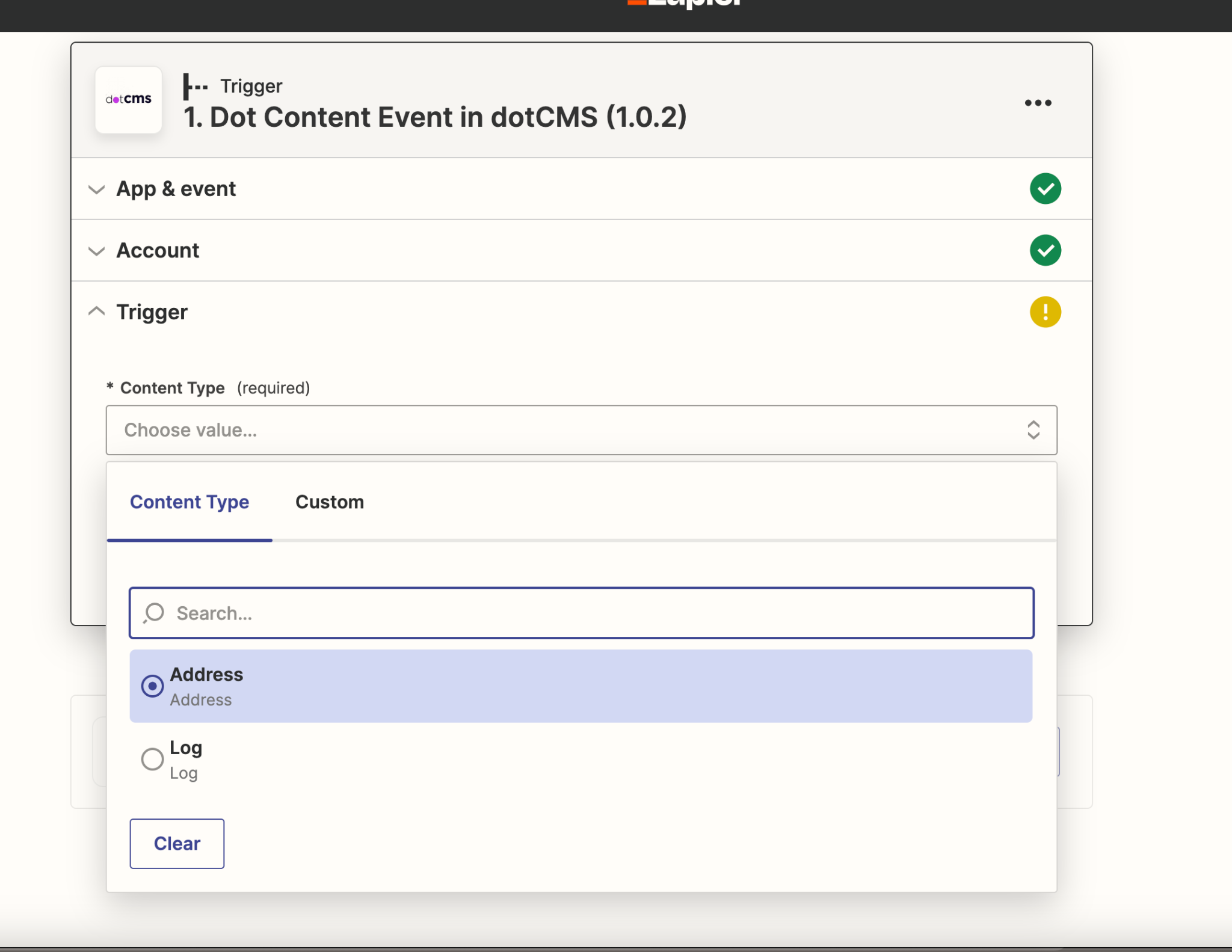Click the trigger step glyph next to Trigger label
The image size is (1232, 952).
click(x=195, y=87)
